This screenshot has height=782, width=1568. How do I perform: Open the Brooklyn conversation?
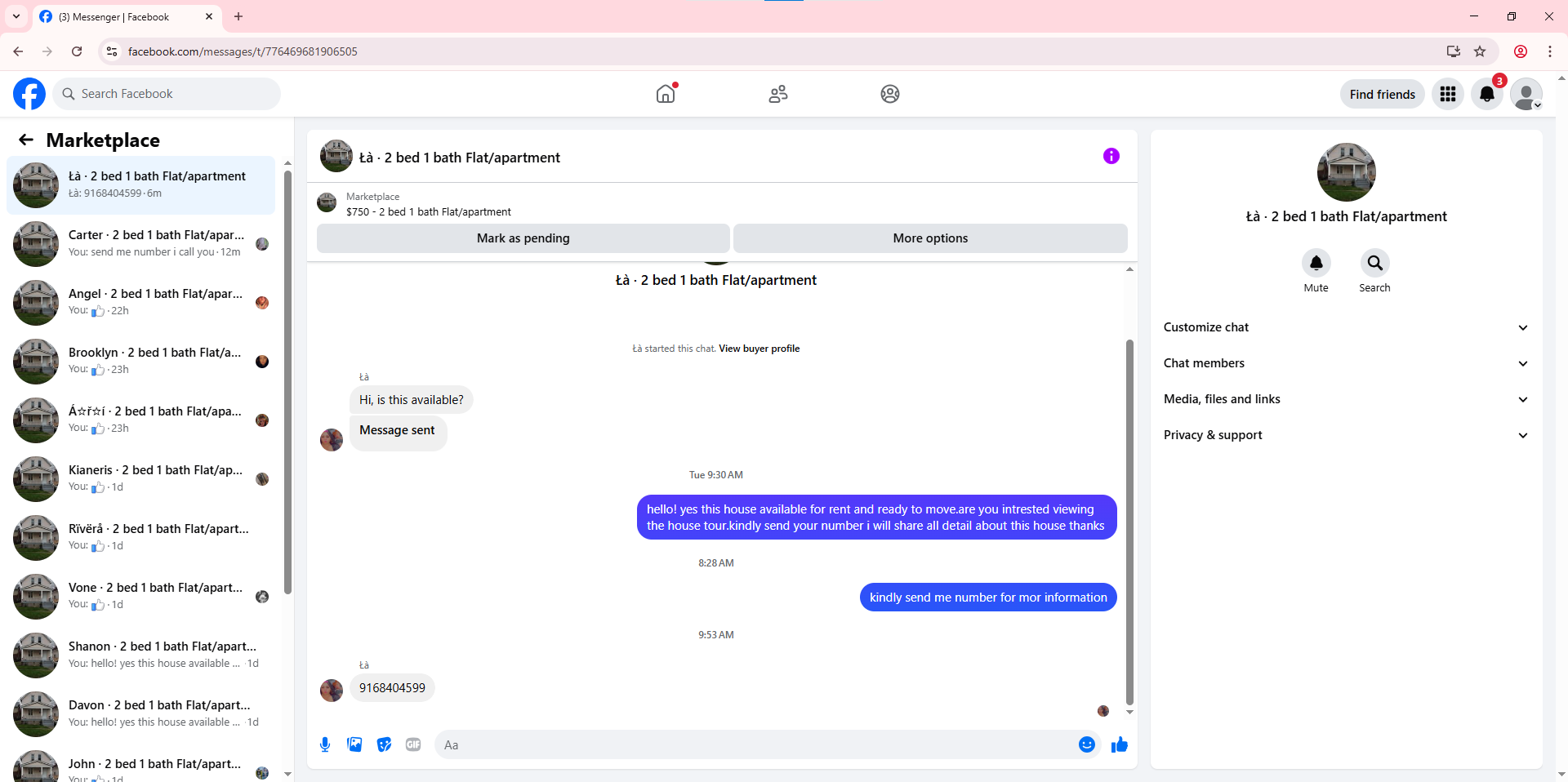tap(141, 362)
